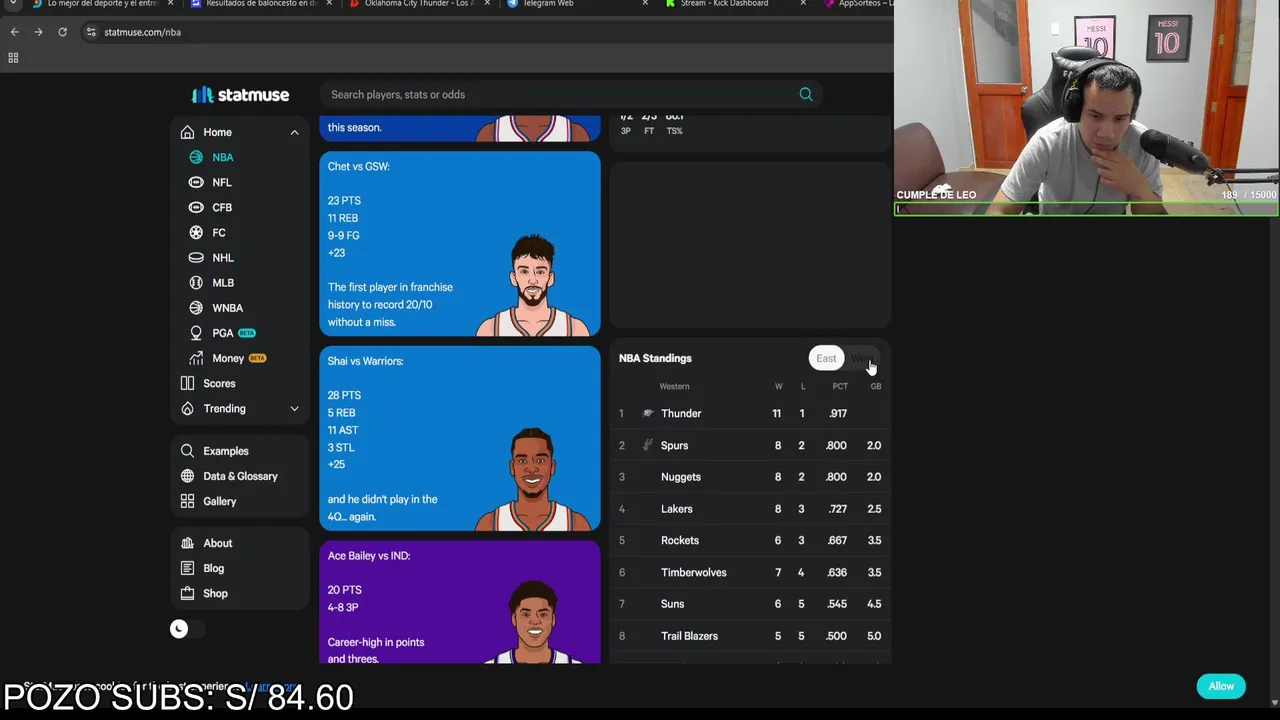Open Rockets team in standings

[680, 540]
